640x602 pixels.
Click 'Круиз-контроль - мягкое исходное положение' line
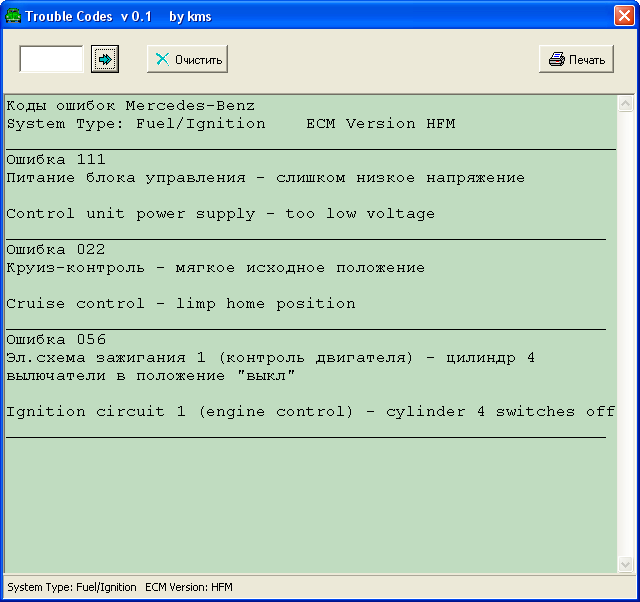[x=216, y=268]
